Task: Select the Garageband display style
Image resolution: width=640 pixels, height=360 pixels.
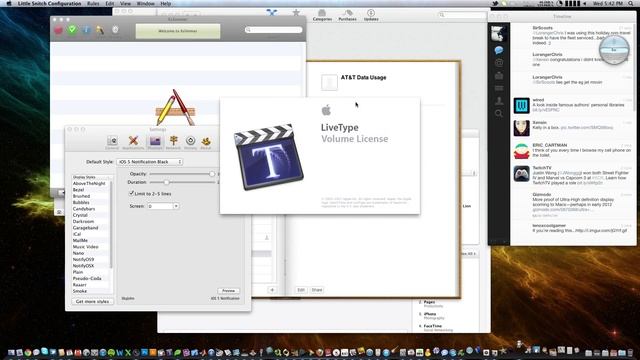Action: 85,228
